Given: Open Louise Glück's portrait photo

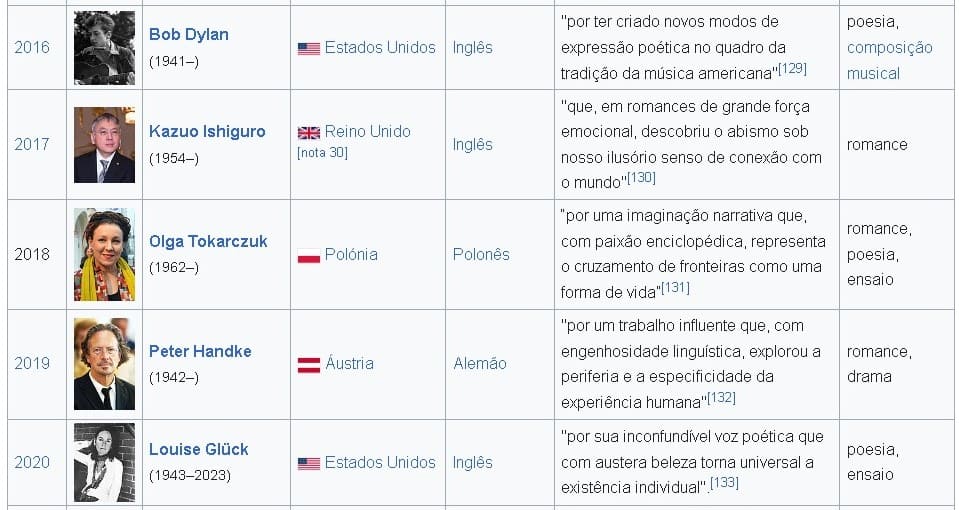Looking at the screenshot, I should point(104,462).
